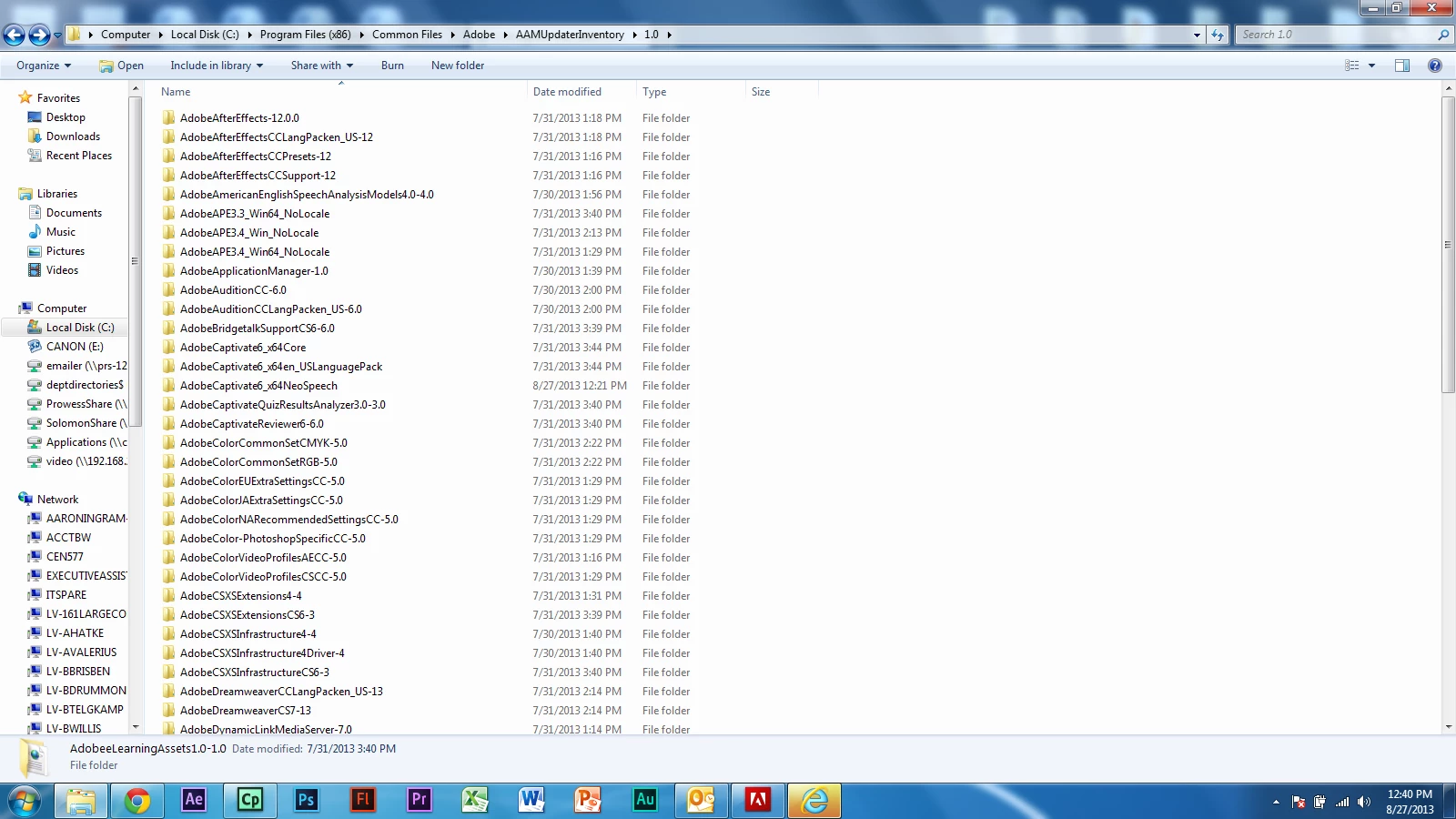Open the recent pages dropdown arrow
The height and width of the screenshot is (819, 1456).
pyautogui.click(x=58, y=35)
